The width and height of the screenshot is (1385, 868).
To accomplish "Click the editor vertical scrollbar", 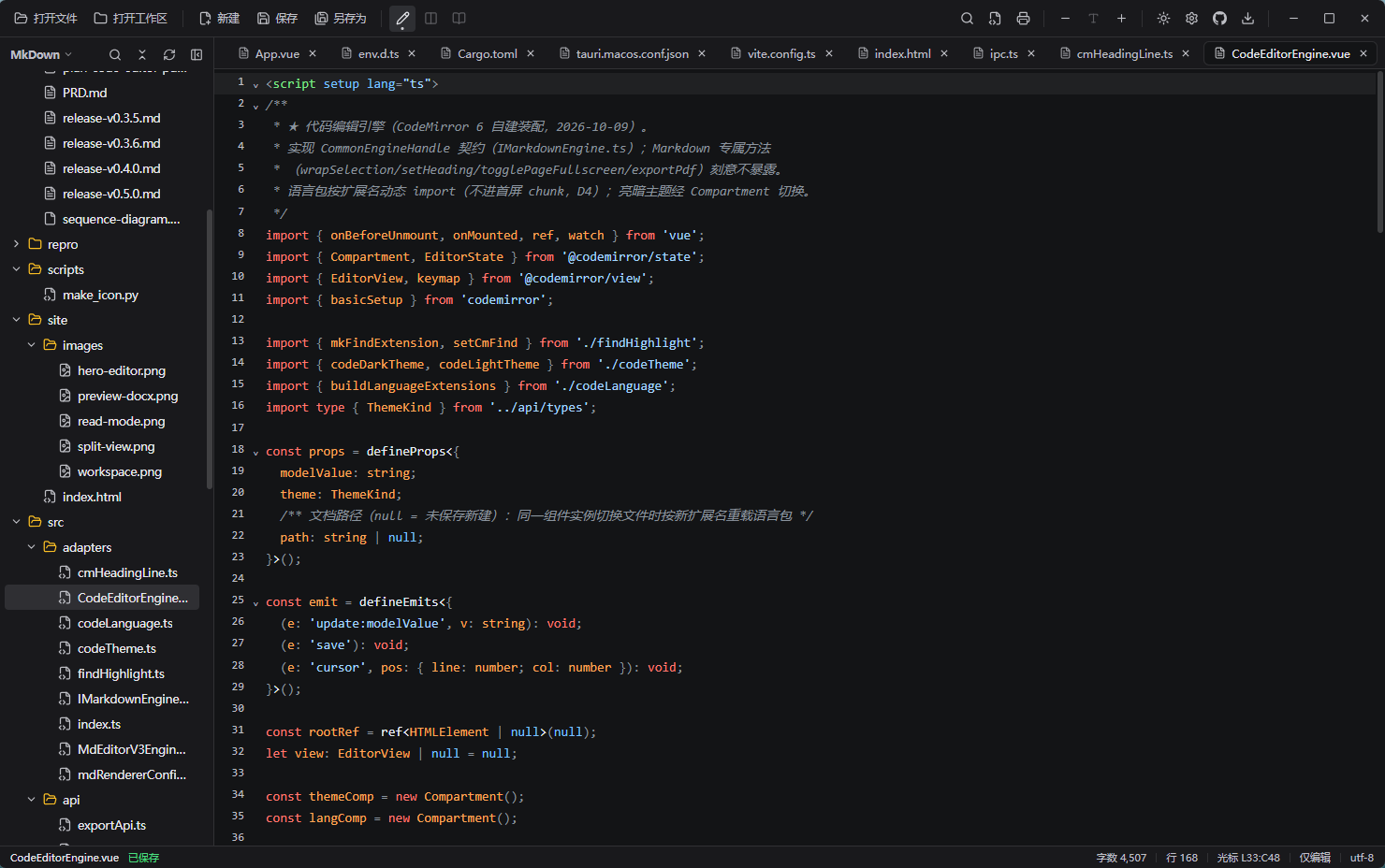I will [x=1379, y=152].
